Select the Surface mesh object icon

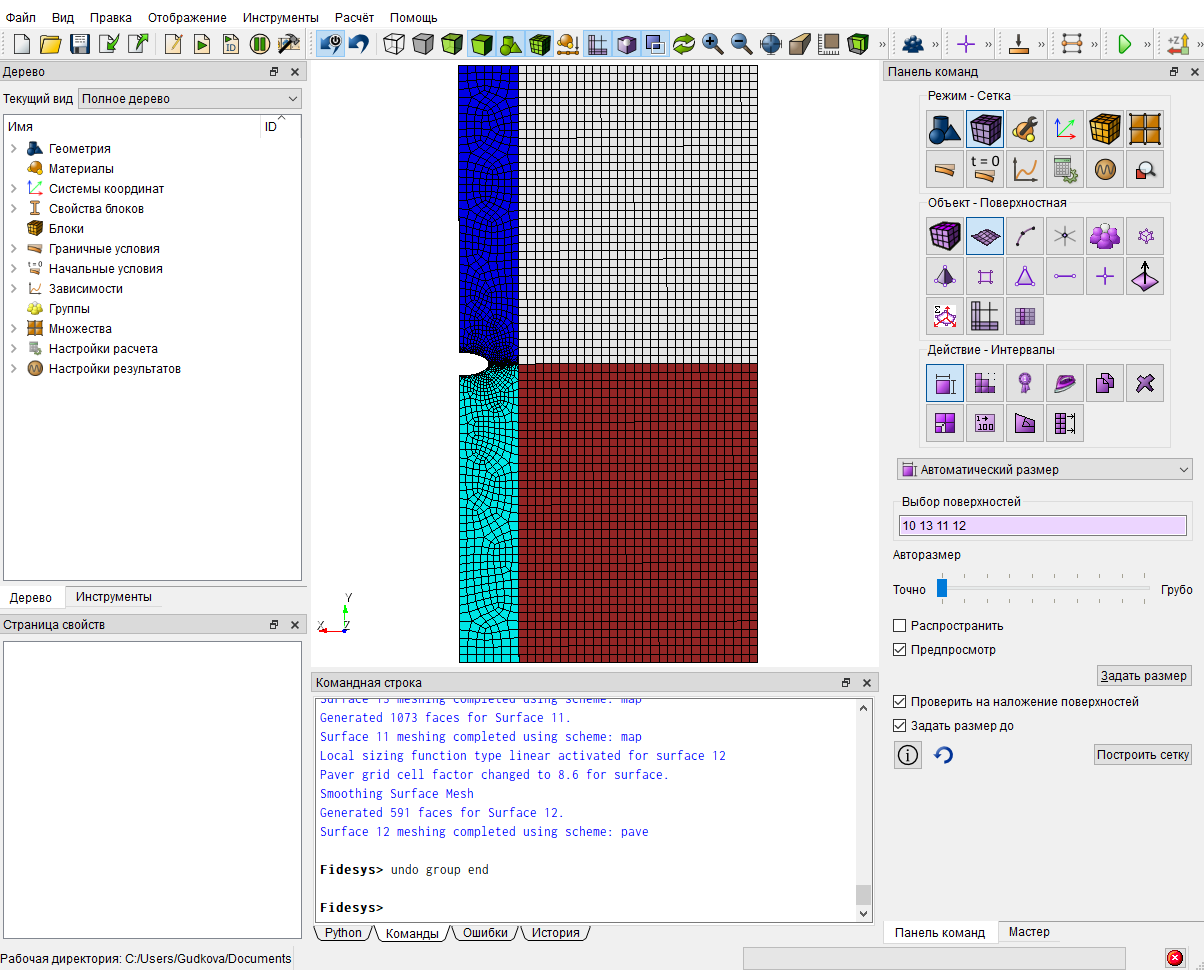(985, 236)
